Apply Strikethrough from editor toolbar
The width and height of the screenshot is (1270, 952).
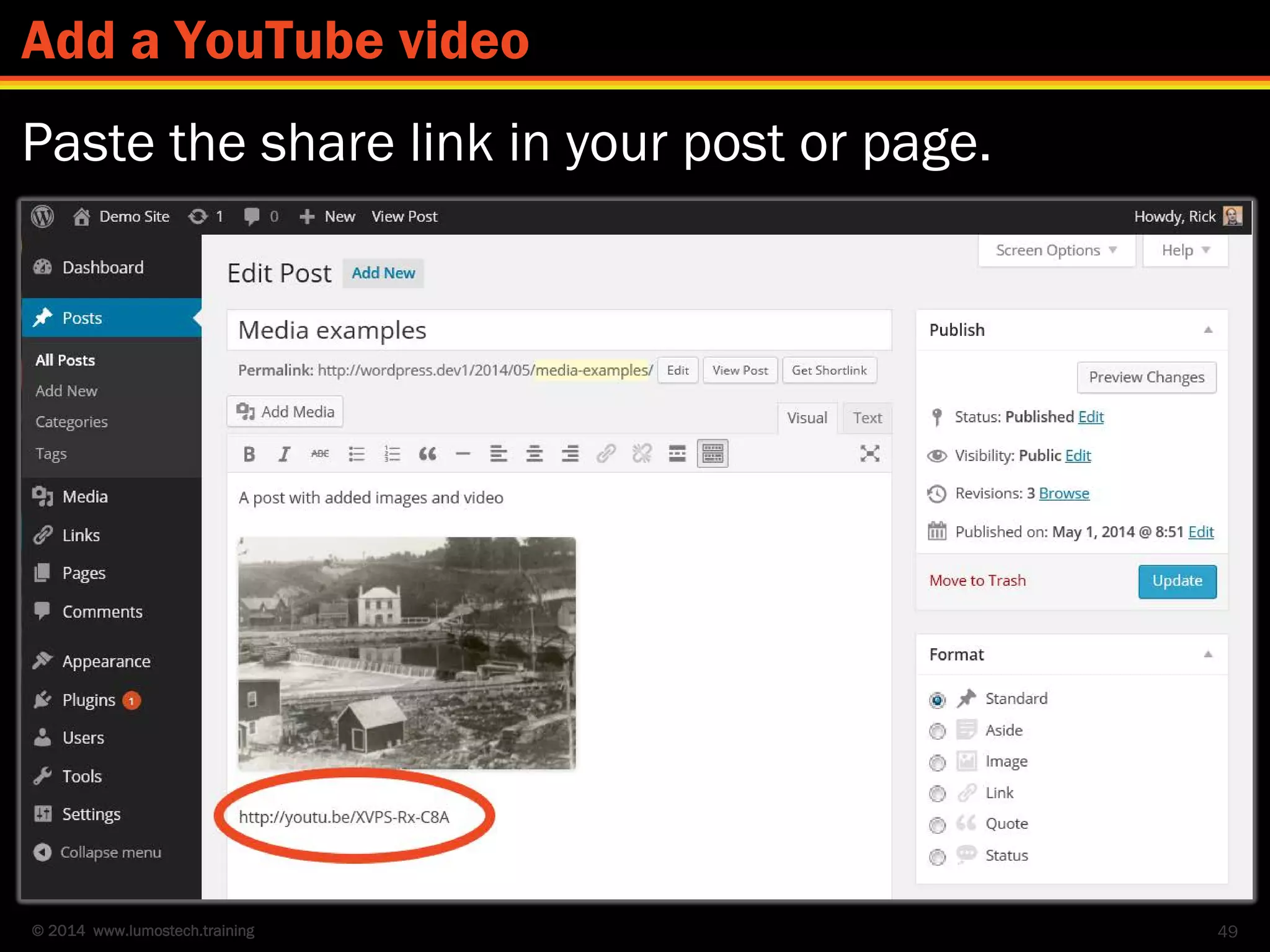tap(320, 454)
